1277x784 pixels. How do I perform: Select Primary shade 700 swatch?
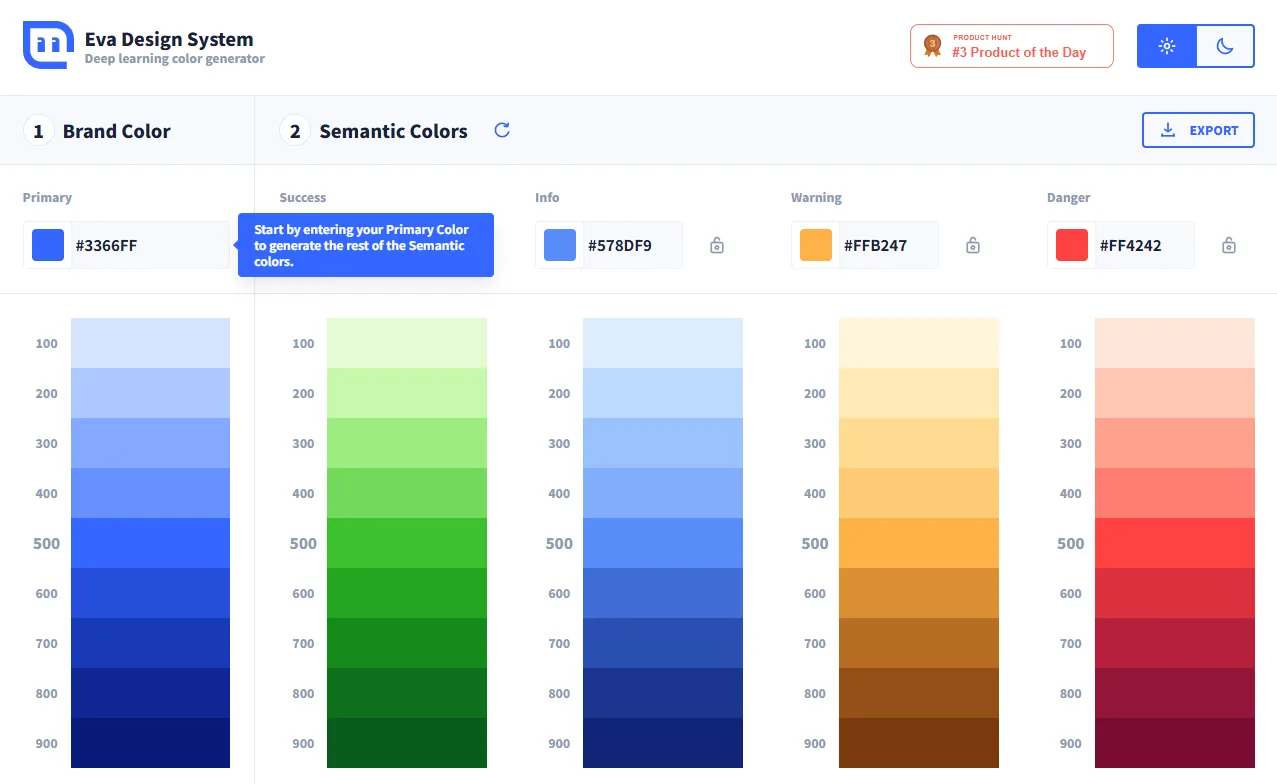[150, 643]
